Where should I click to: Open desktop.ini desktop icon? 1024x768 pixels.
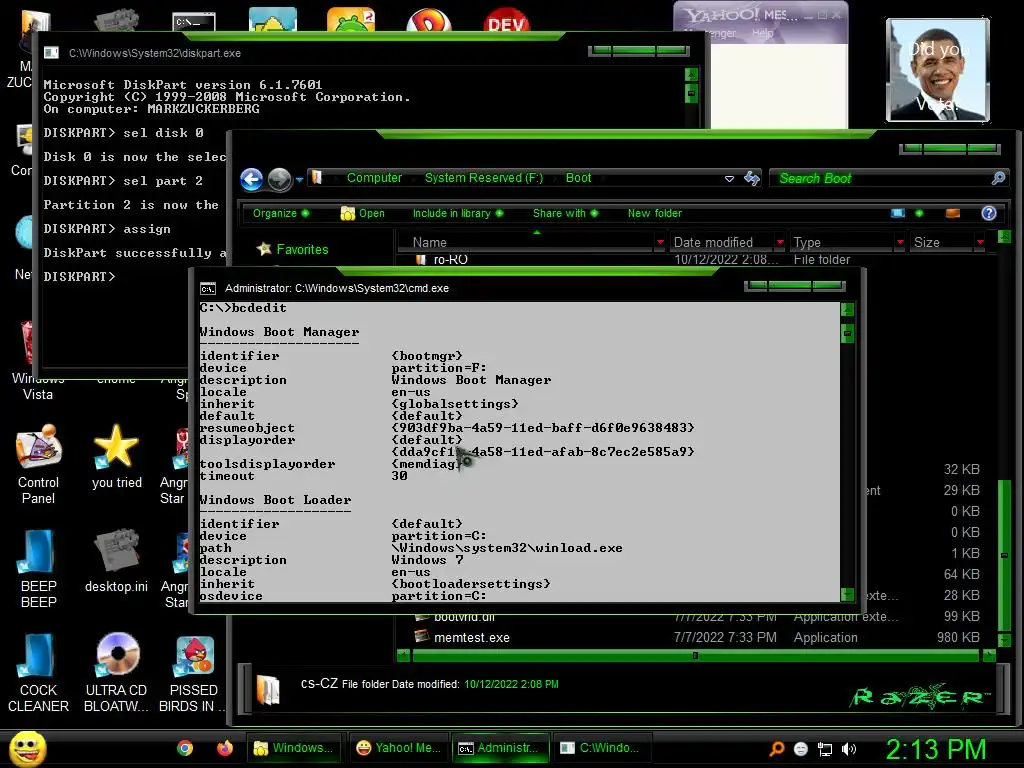[x=116, y=561]
